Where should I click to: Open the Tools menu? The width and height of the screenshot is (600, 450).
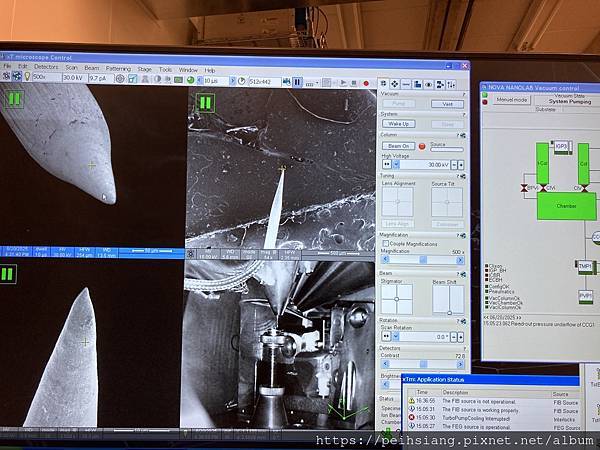[165, 69]
